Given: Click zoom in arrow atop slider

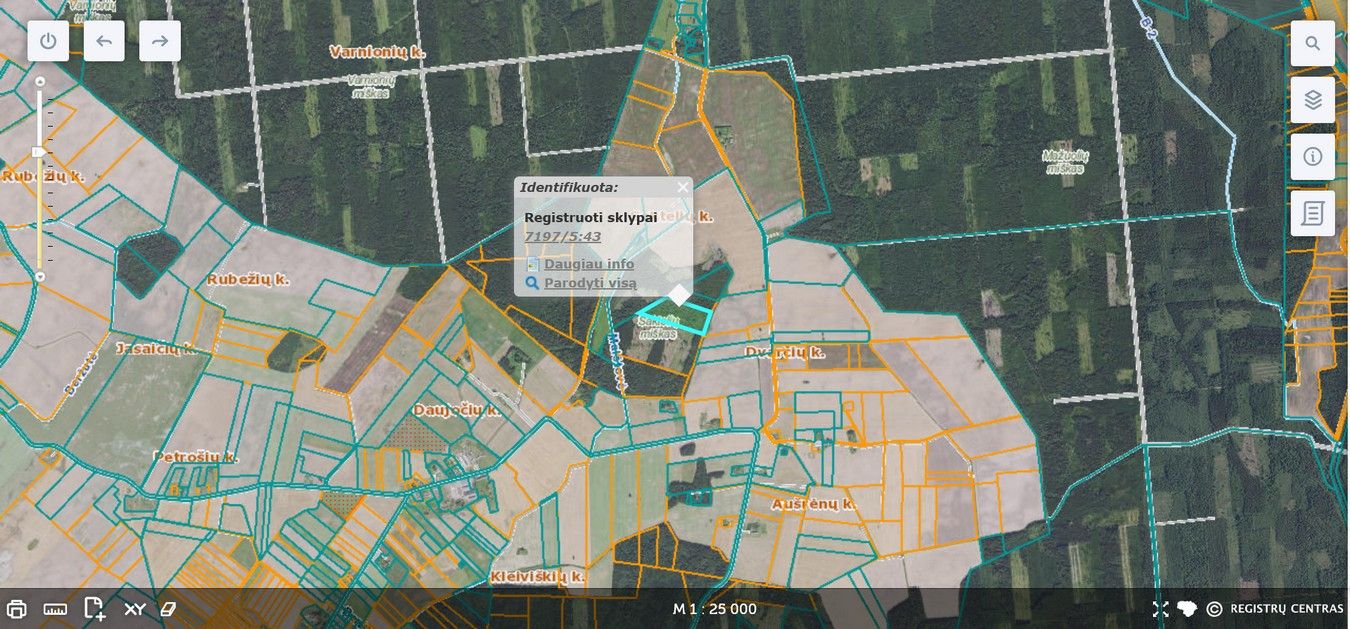Looking at the screenshot, I should tap(40, 81).
